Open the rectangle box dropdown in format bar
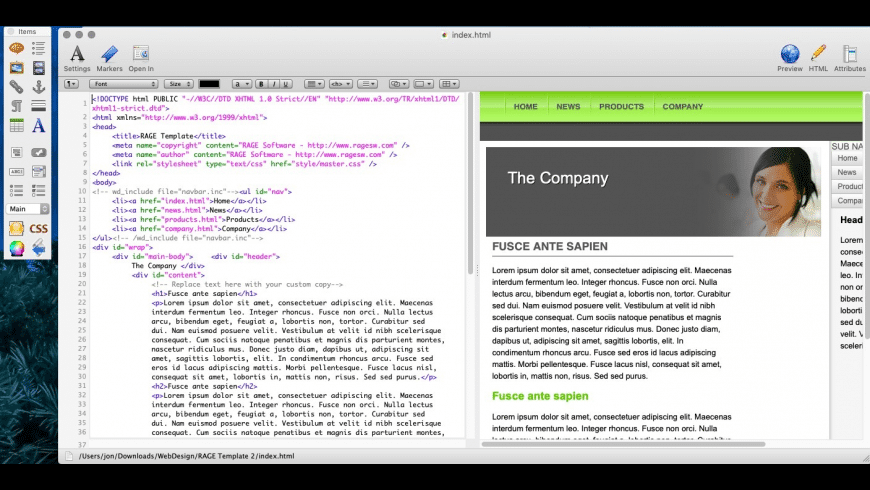The image size is (870, 490). (x=423, y=84)
